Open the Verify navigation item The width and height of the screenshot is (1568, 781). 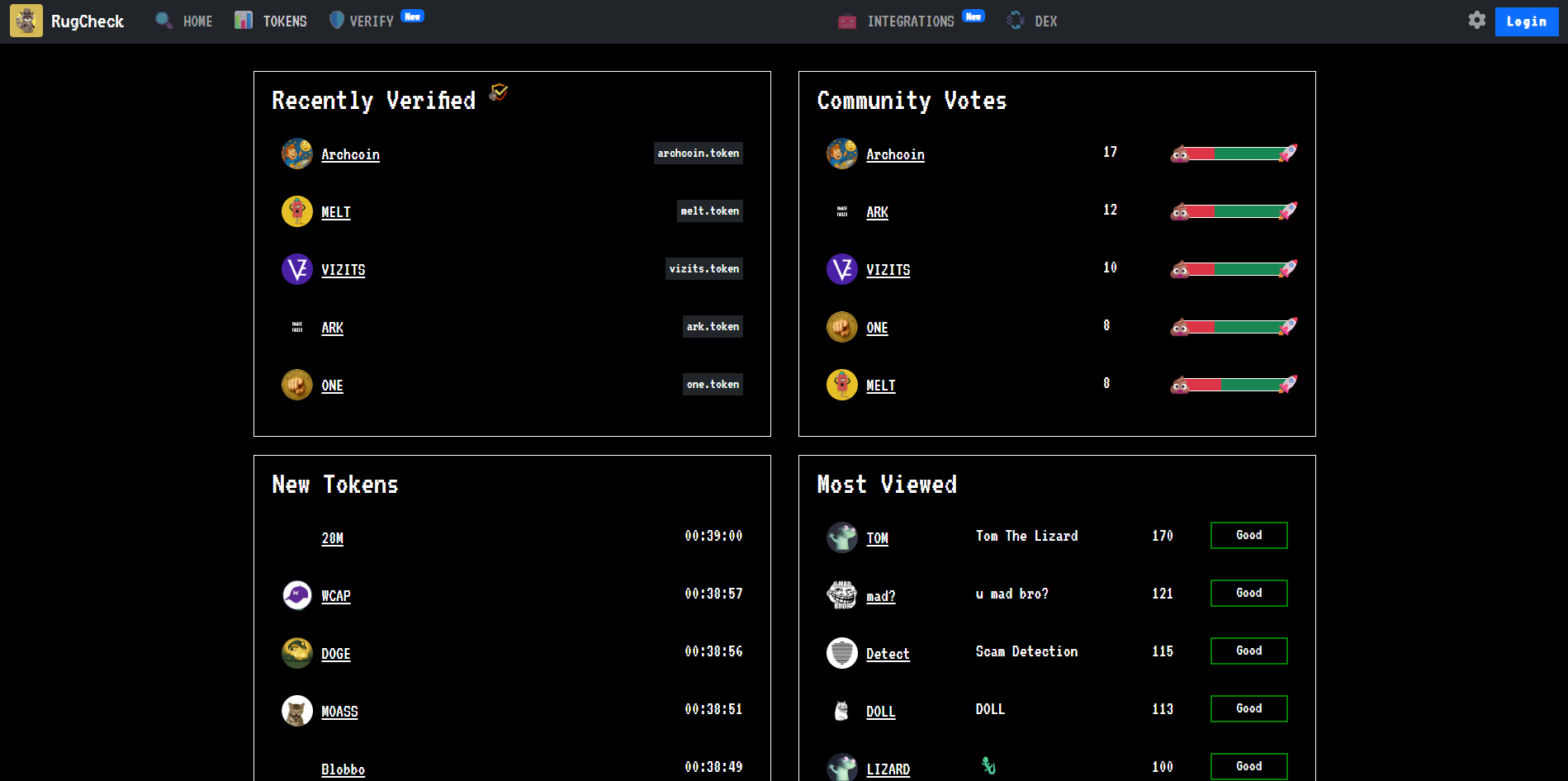click(362, 21)
